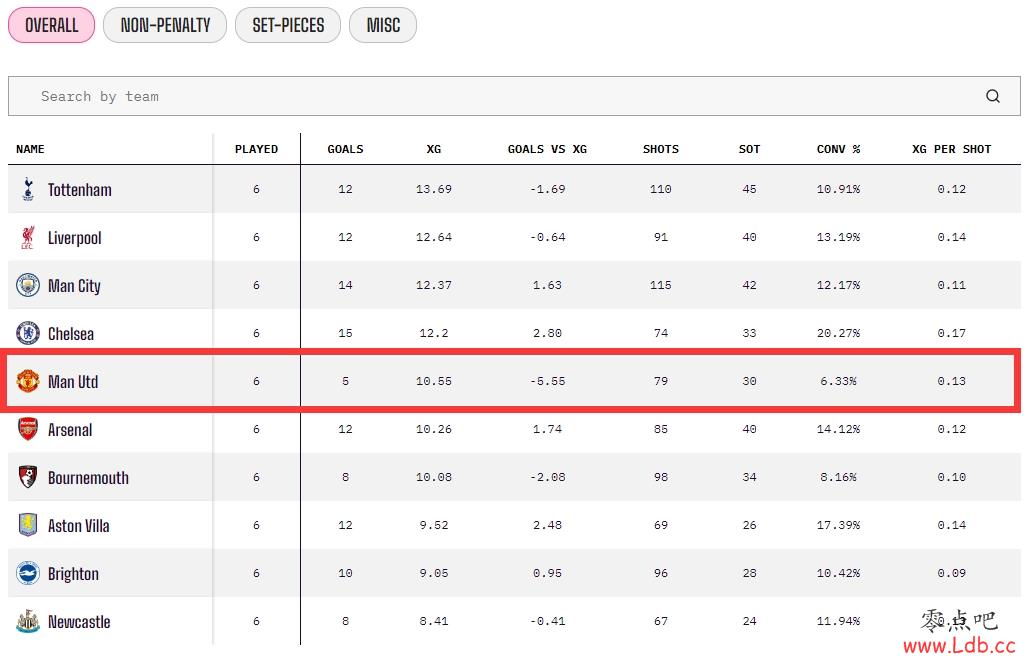Select Newcastle's XG value 8.41
This screenshot has width=1025, height=656.
pos(433,621)
